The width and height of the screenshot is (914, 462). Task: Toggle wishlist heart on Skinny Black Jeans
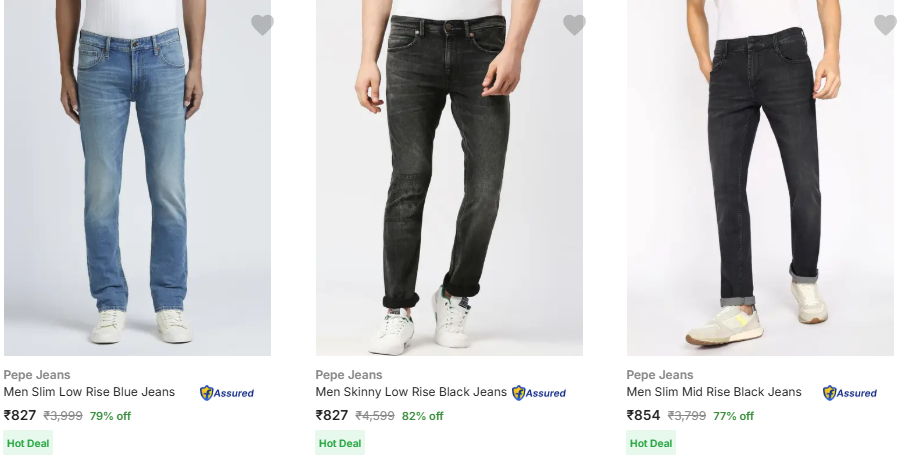574,25
